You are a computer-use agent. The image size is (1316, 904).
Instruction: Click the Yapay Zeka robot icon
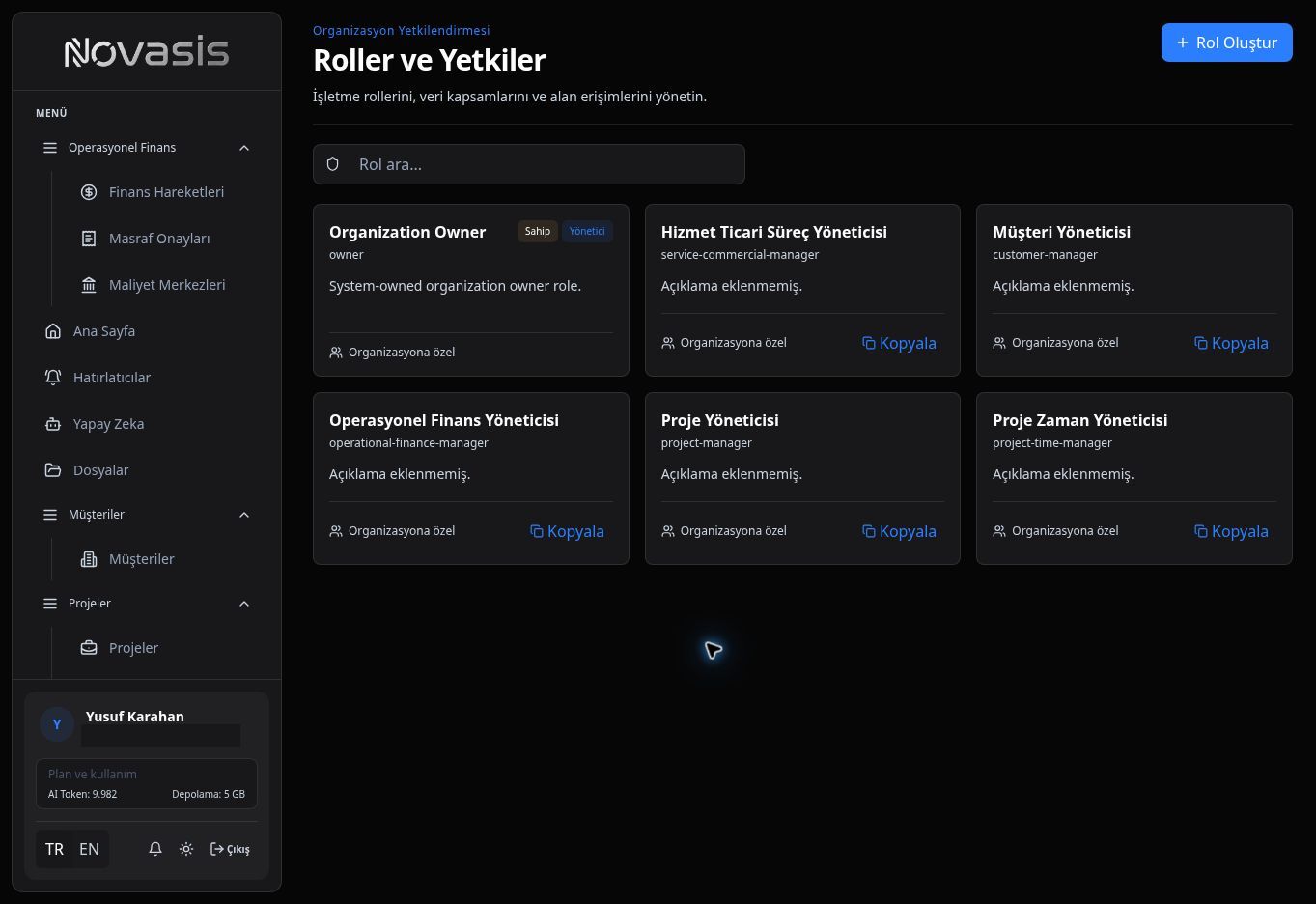pos(53,424)
